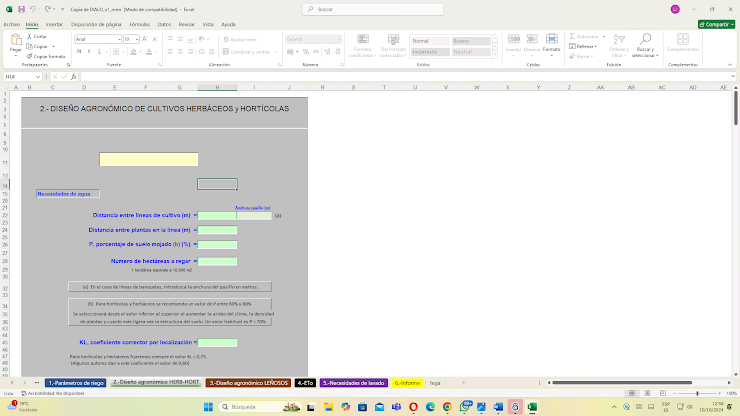Open the font size dropdown
This screenshot has height=416, width=740.
pyautogui.click(x=137, y=39)
